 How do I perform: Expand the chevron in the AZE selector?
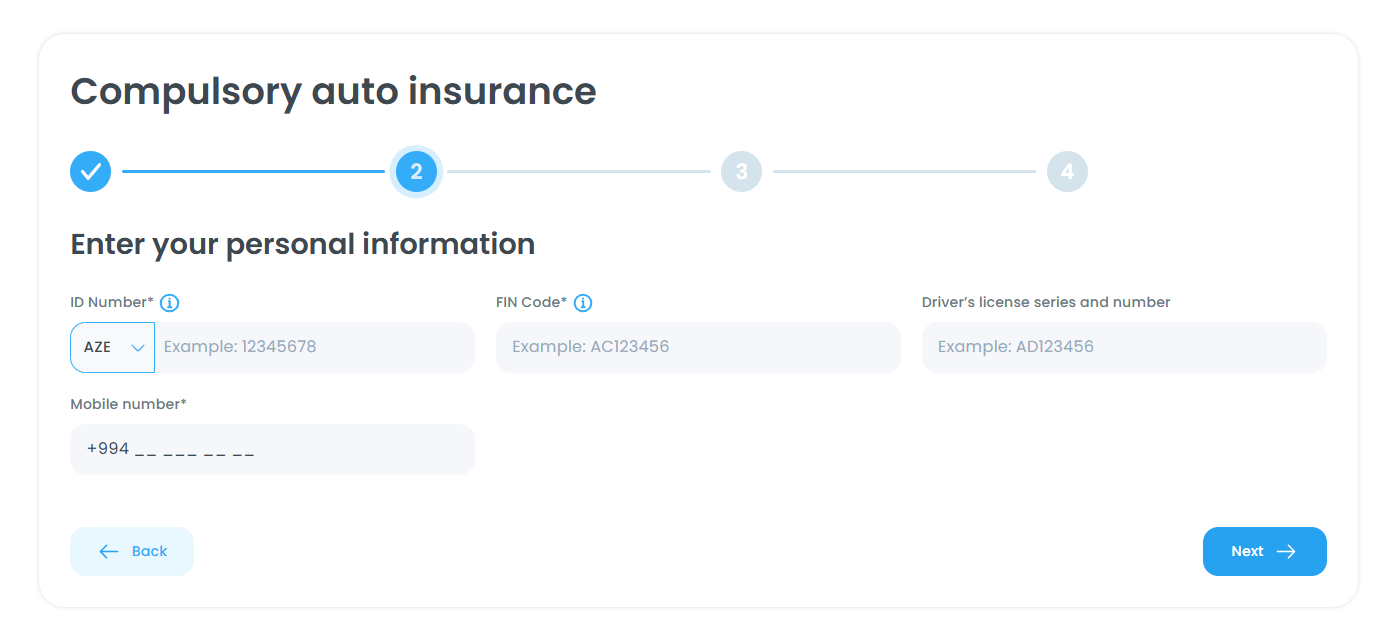coord(138,348)
